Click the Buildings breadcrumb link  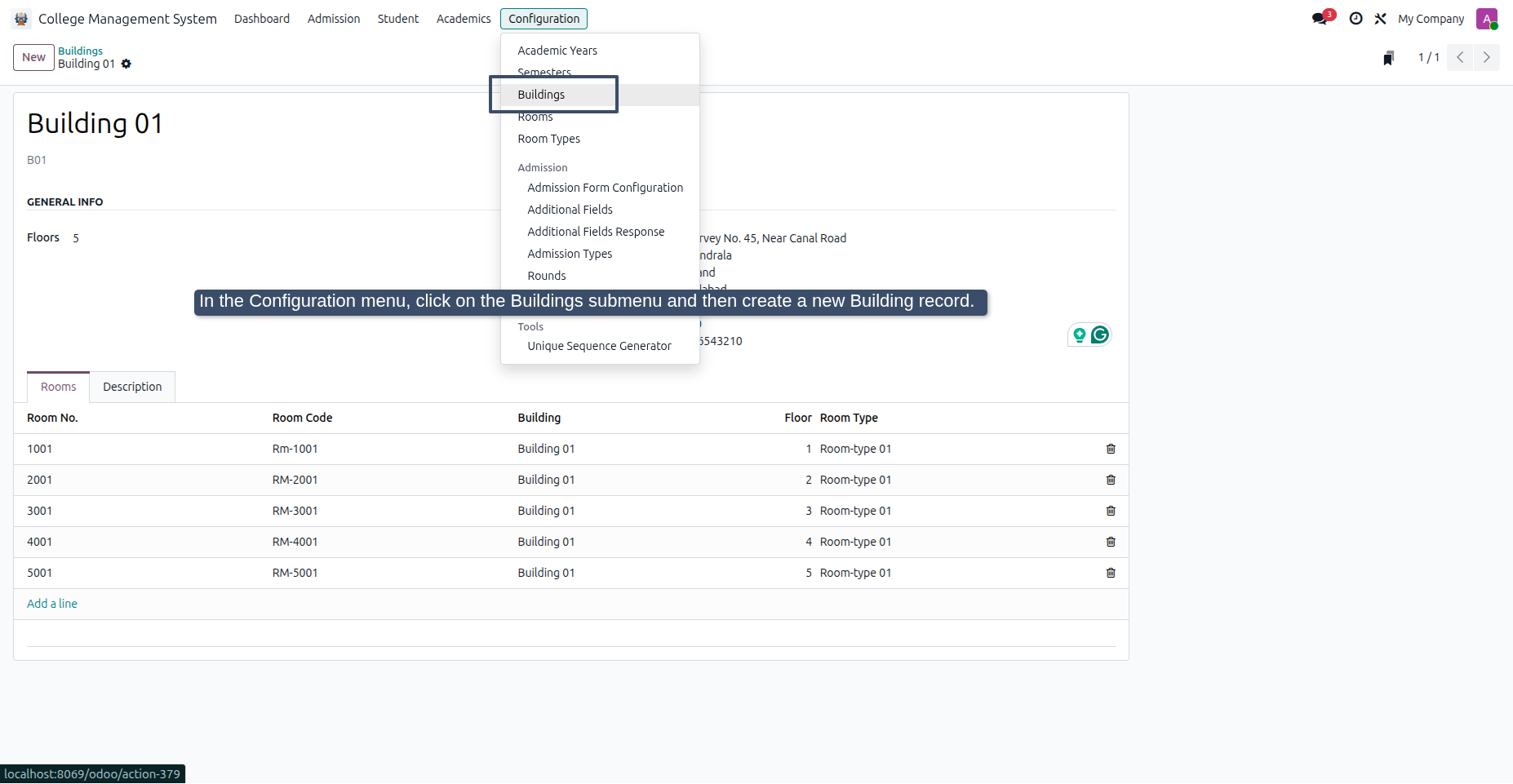(80, 51)
